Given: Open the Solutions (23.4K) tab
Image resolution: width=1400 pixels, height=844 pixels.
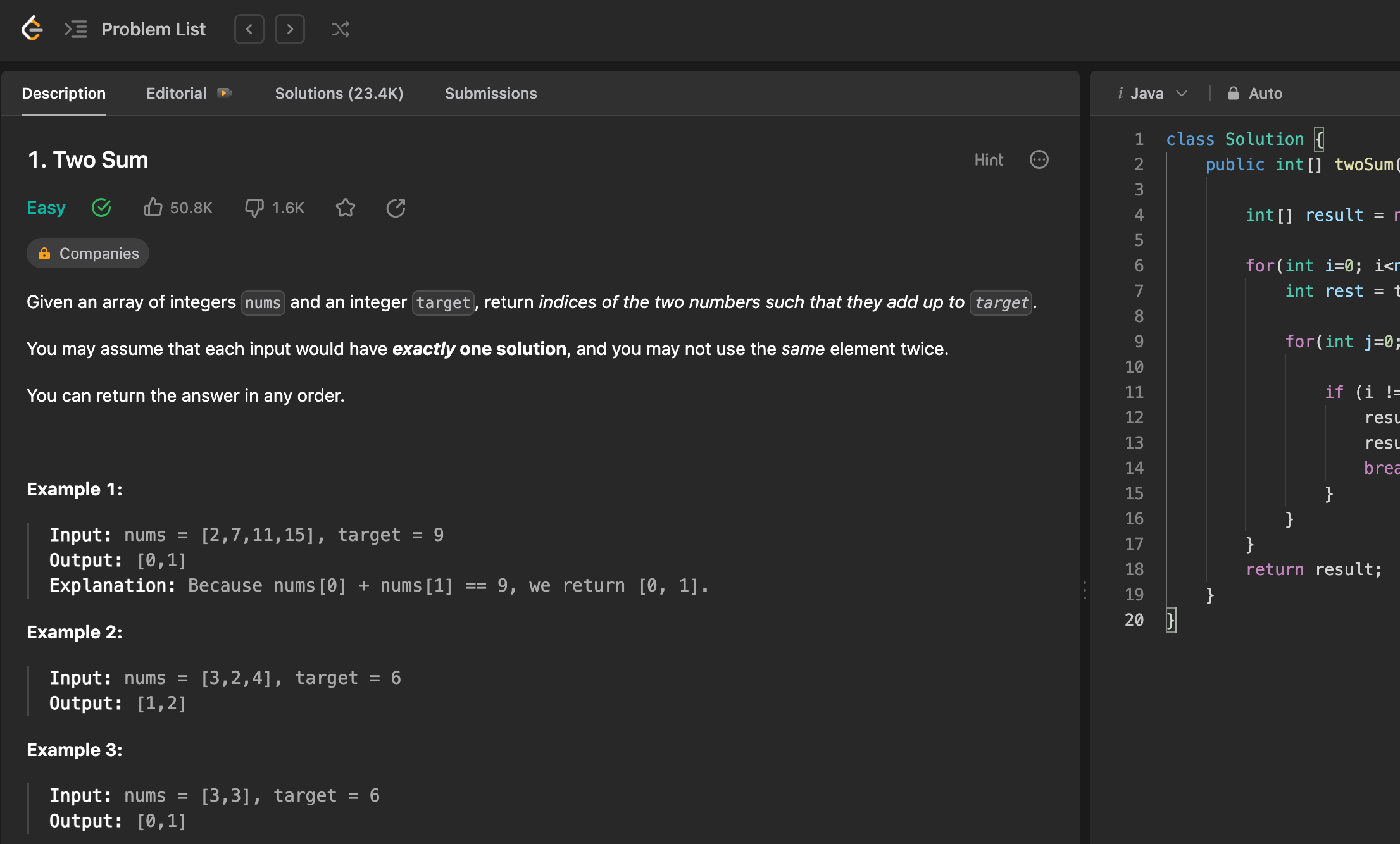Looking at the screenshot, I should click(339, 94).
